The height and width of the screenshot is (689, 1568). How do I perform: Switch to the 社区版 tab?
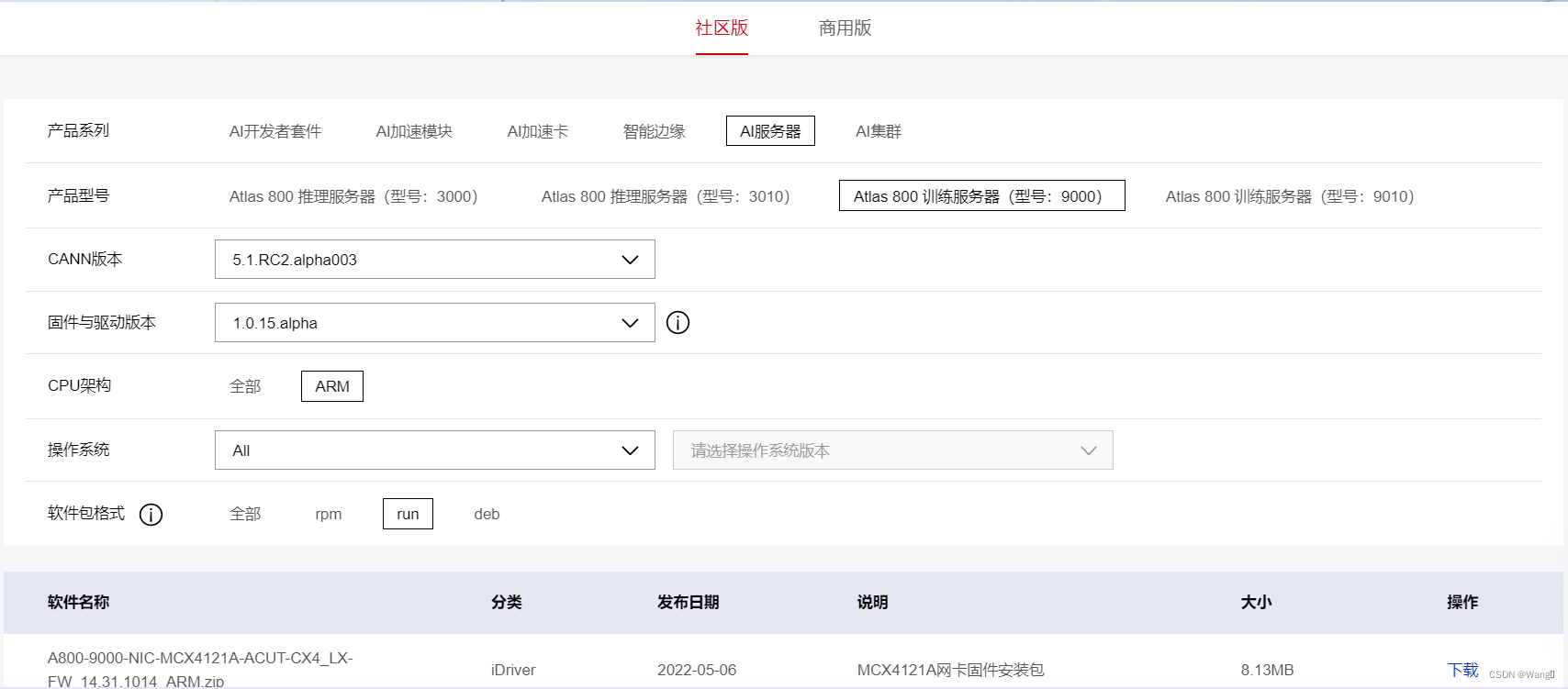point(722,28)
